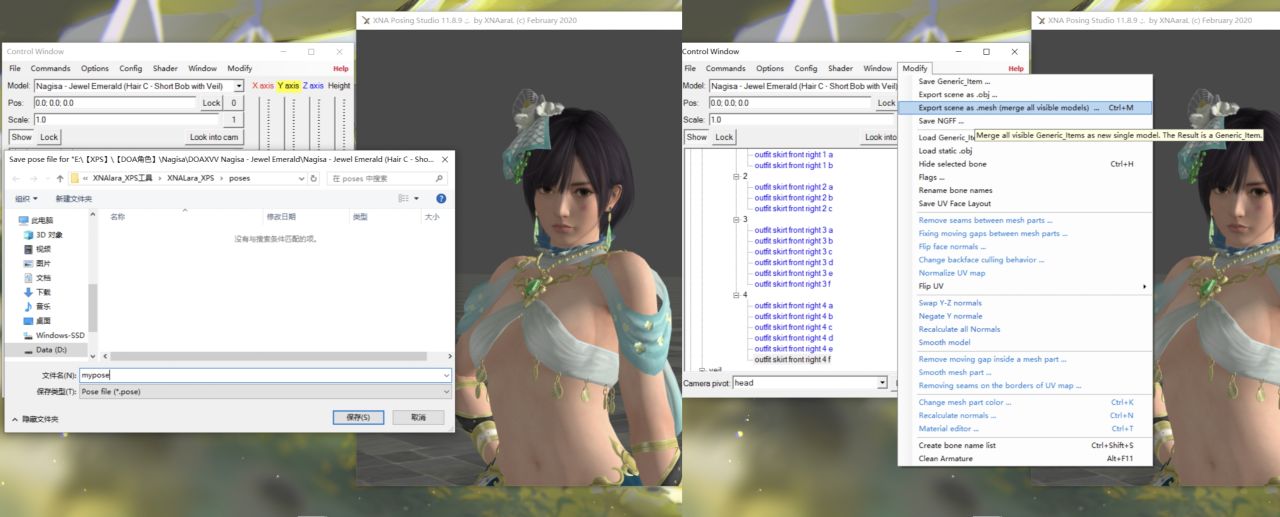The width and height of the screenshot is (1280, 517).
Task: Toggle Z axis in Control Window behind dialog
Action: coord(313,86)
